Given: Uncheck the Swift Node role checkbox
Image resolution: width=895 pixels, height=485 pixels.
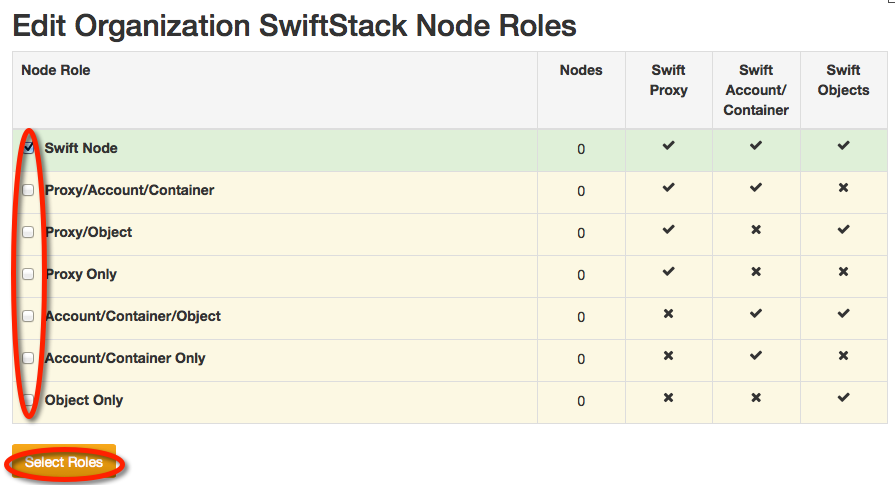Looking at the screenshot, I should [x=28, y=148].
